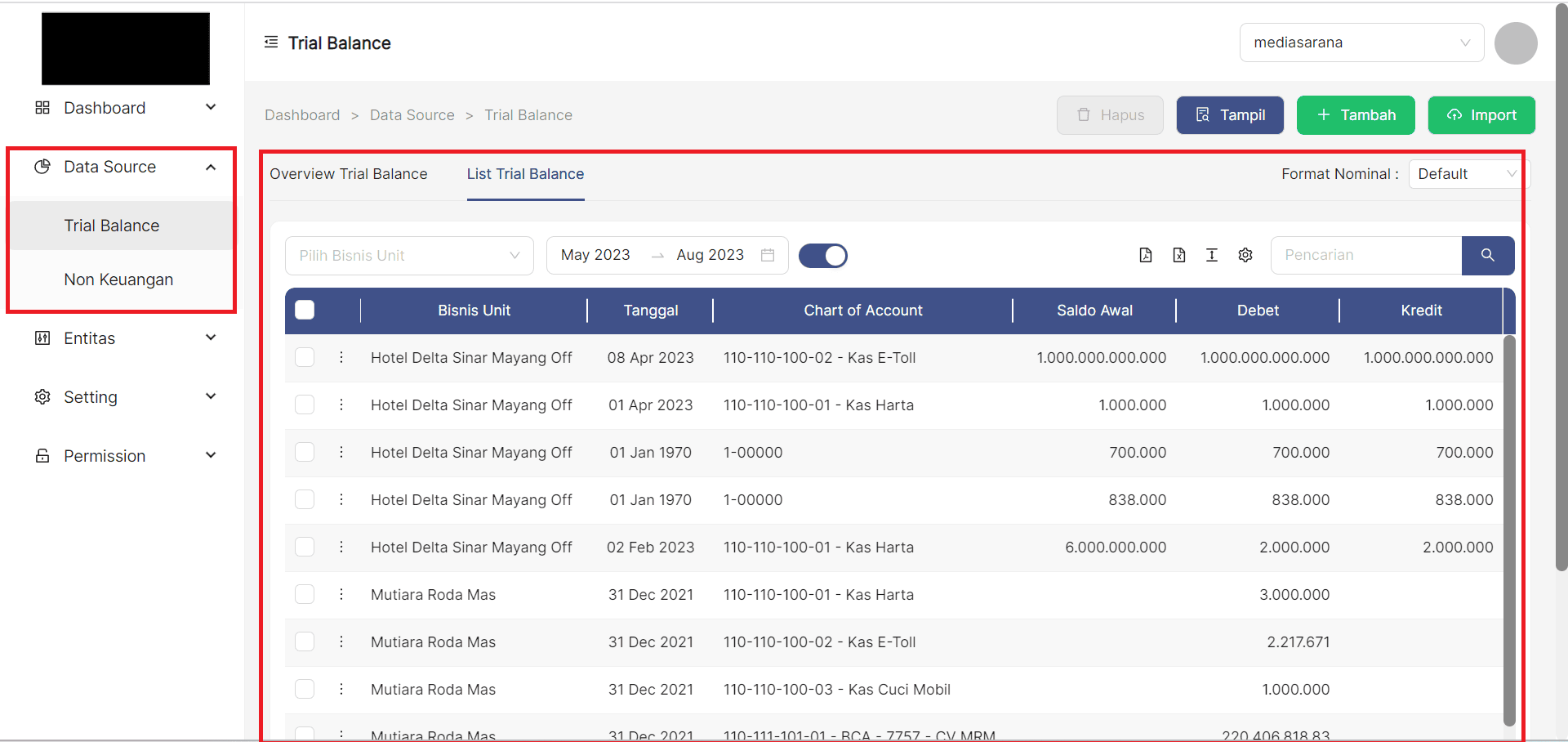Image resolution: width=1568 pixels, height=742 pixels.
Task: Click the user avatar circle
Action: pyautogui.click(x=1516, y=42)
